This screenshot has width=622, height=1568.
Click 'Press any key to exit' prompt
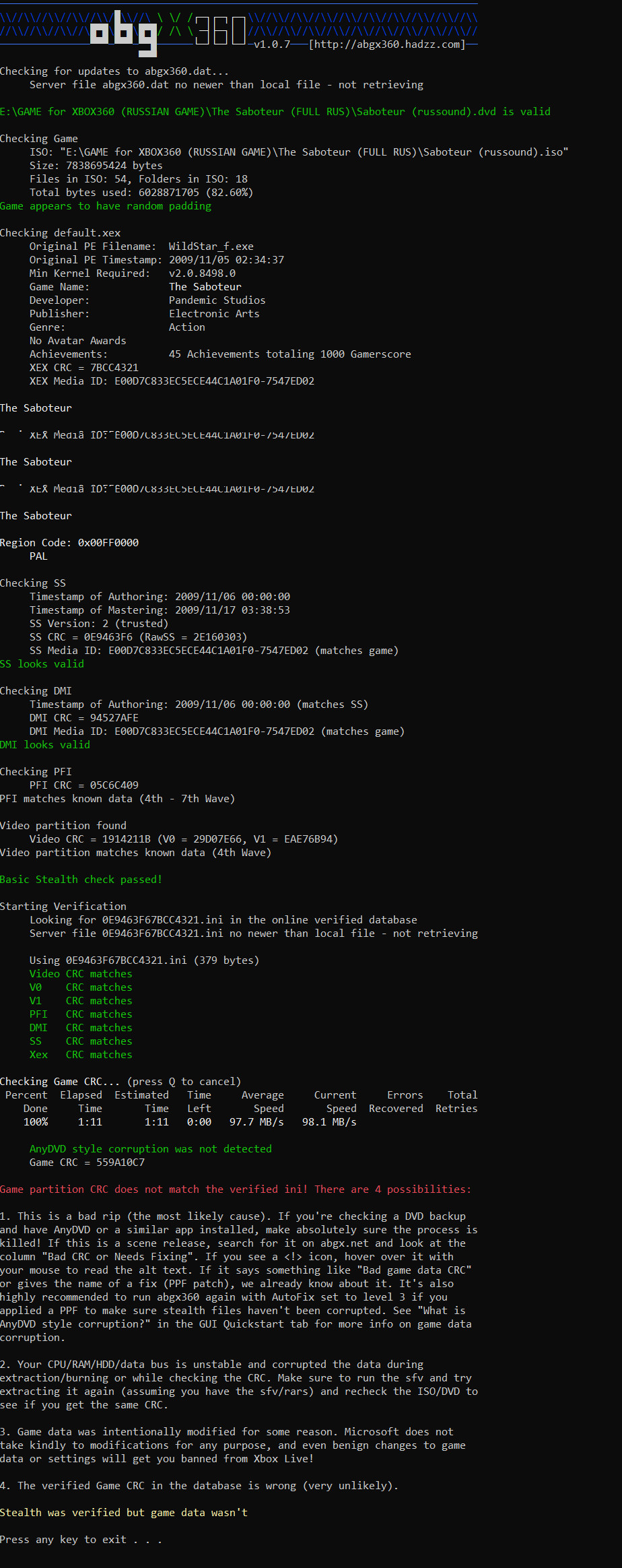click(81, 1540)
